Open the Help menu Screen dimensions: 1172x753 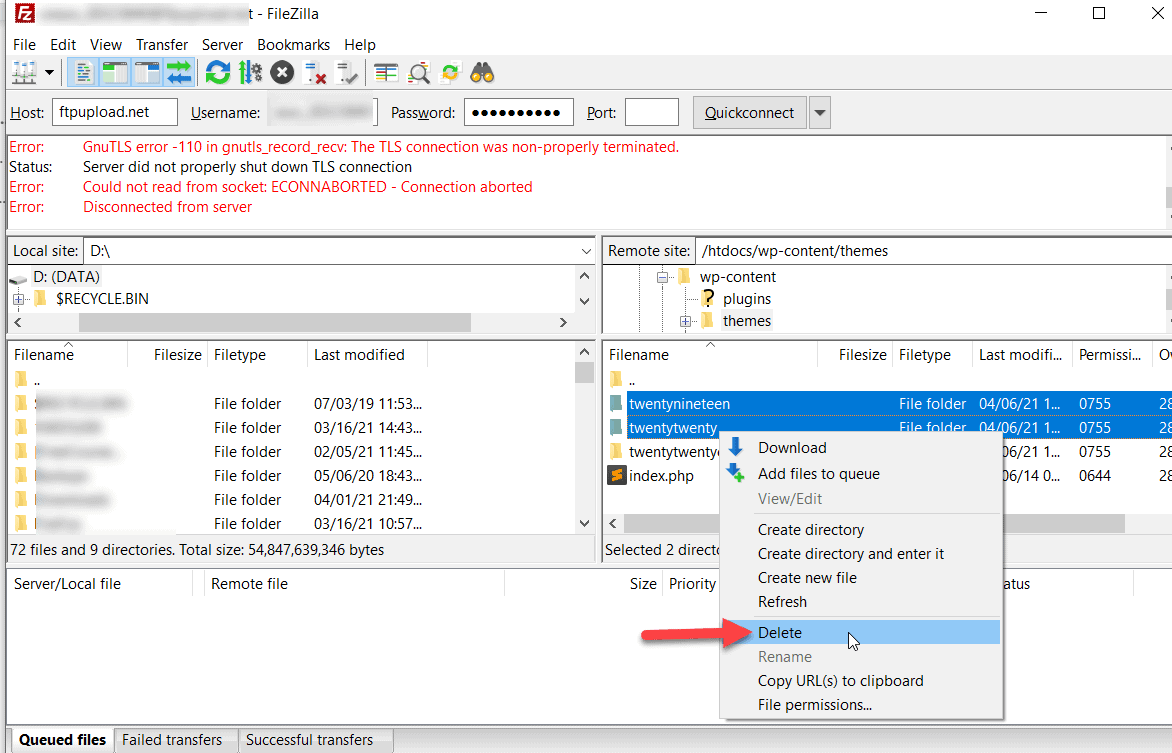point(360,45)
